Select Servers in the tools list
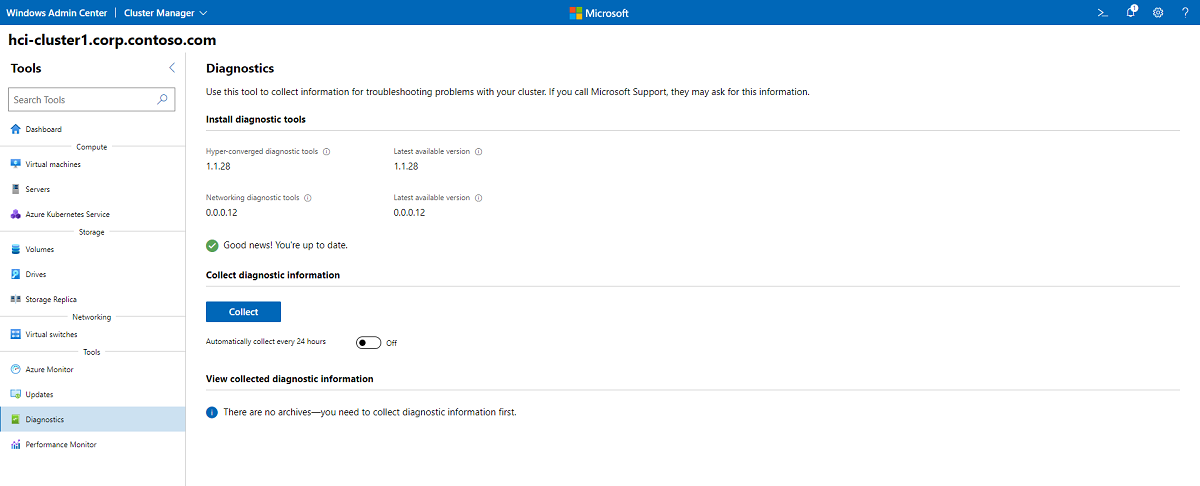1200x486 pixels. click(x=92, y=189)
